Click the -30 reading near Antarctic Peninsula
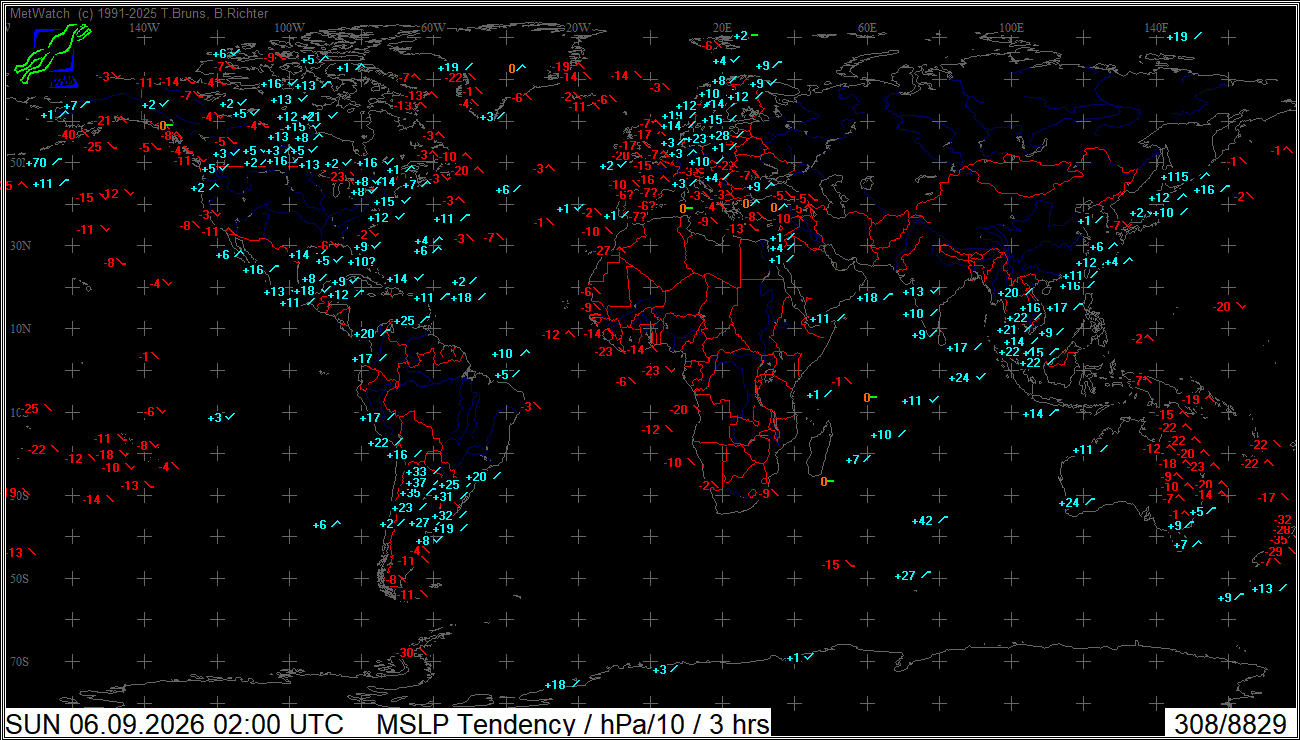The height and width of the screenshot is (740, 1300). pos(404,653)
